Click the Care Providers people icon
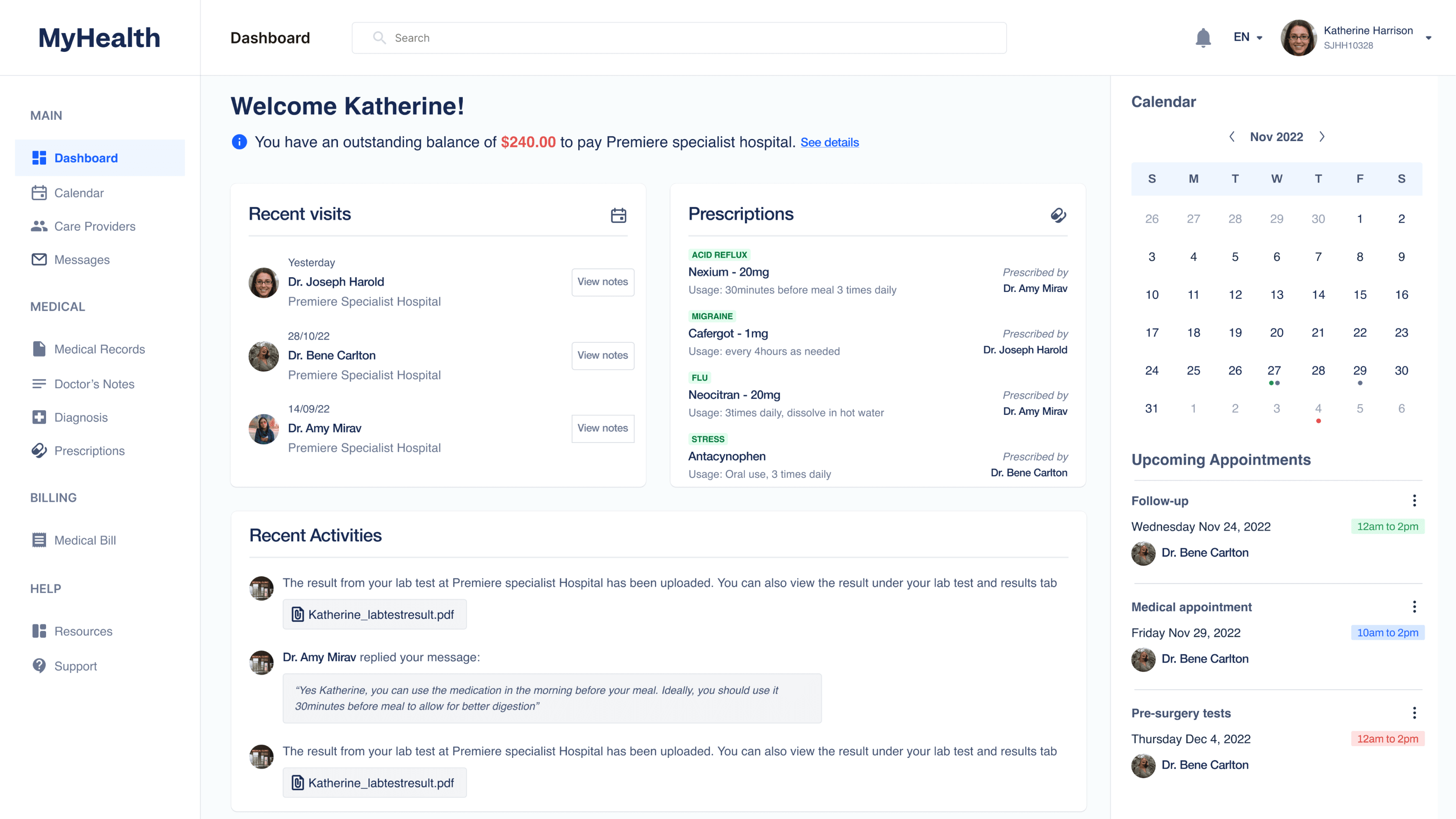The height and width of the screenshot is (819, 1456). coord(39,226)
